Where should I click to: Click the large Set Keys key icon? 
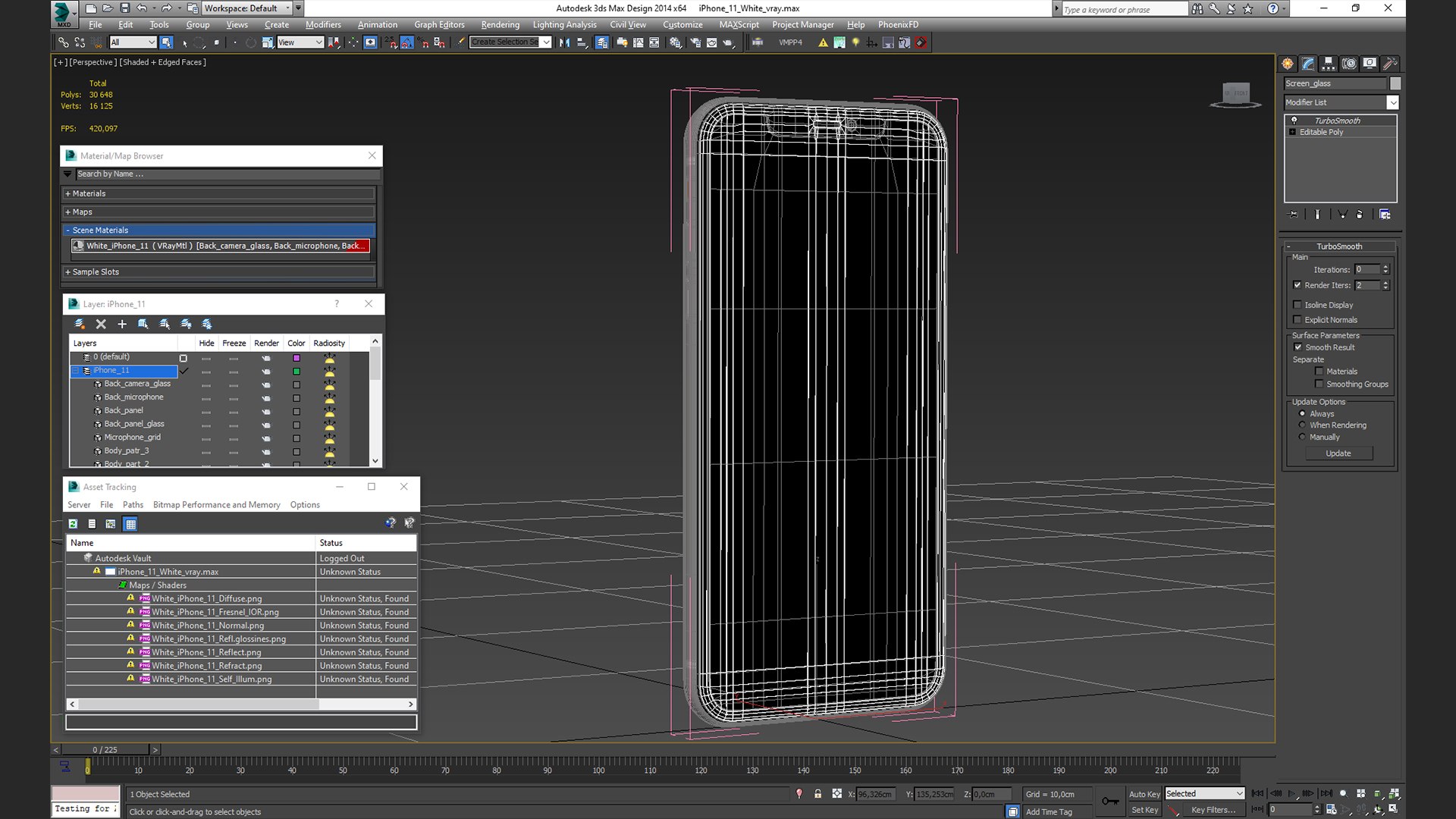click(x=1110, y=801)
